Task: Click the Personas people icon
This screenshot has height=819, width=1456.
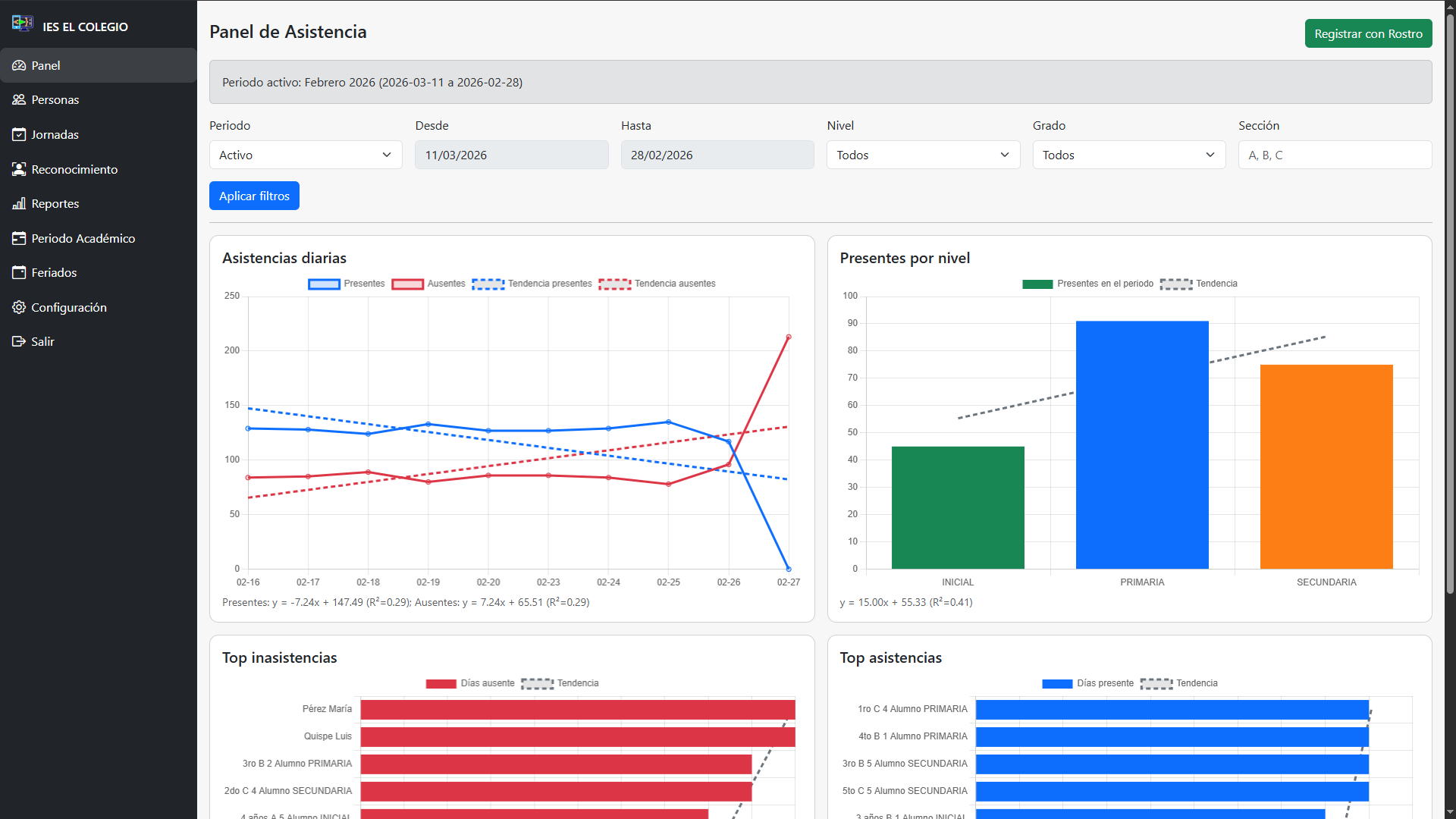Action: (19, 100)
